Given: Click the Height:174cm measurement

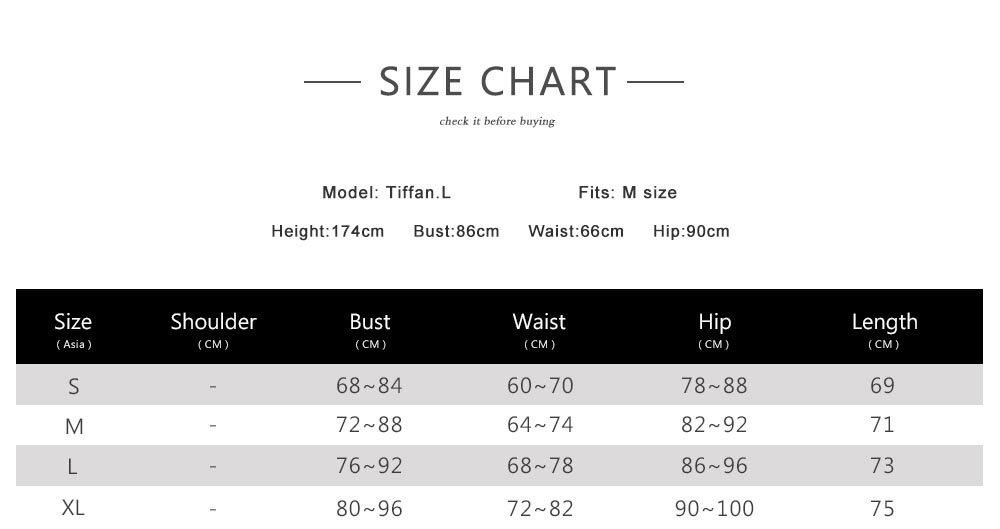Looking at the screenshot, I should click(x=327, y=231).
